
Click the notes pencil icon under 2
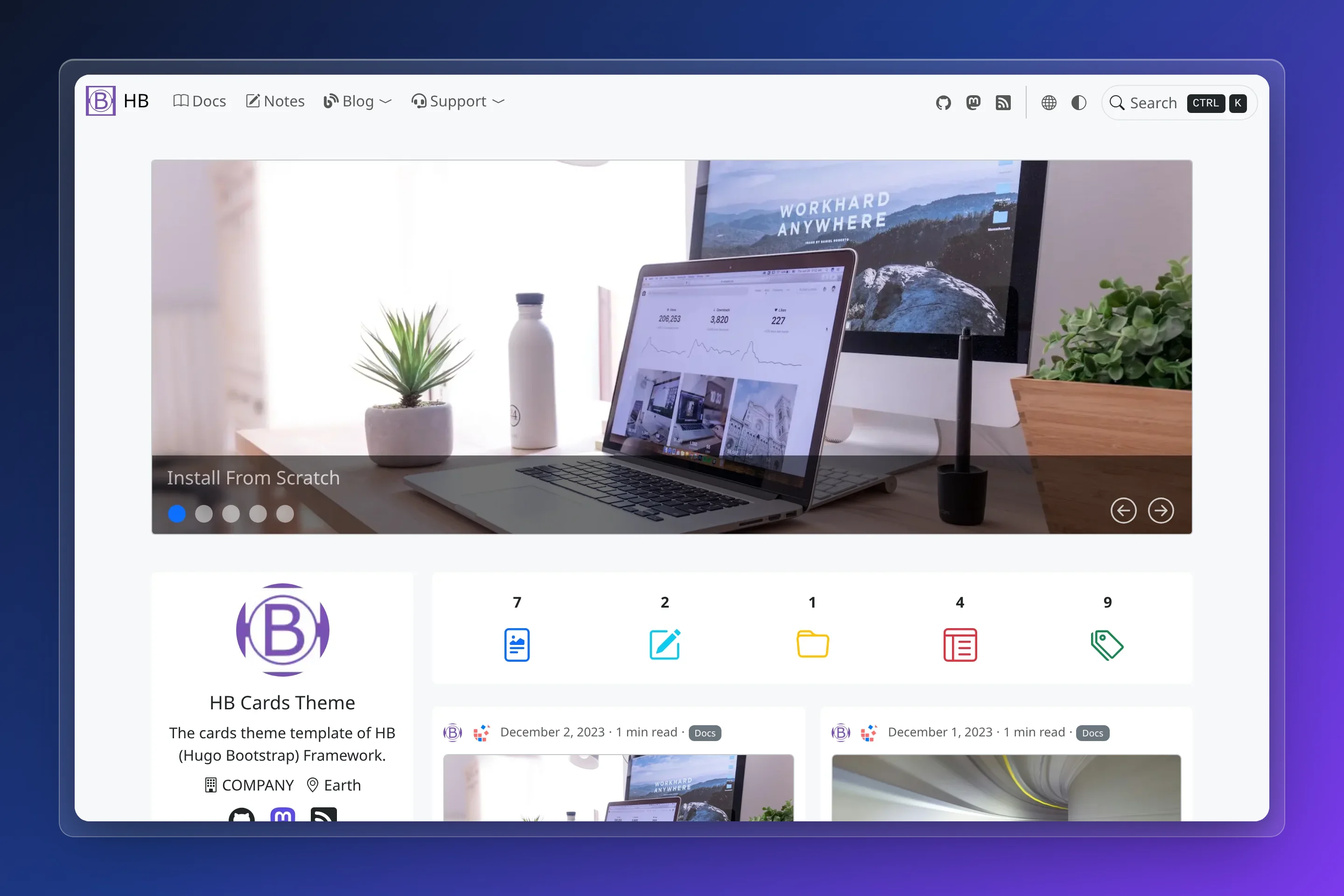665,644
